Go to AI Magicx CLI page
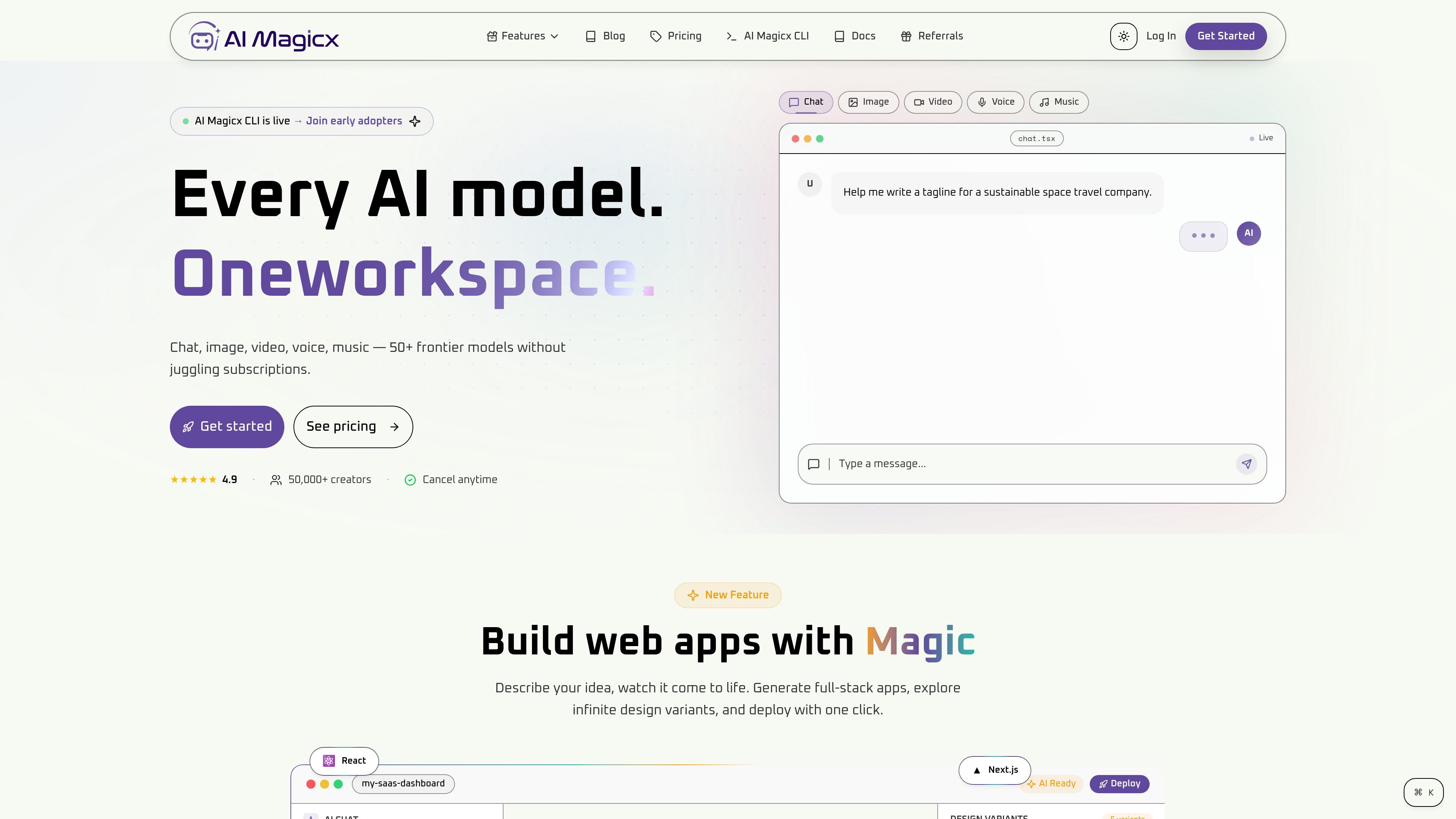 (767, 36)
